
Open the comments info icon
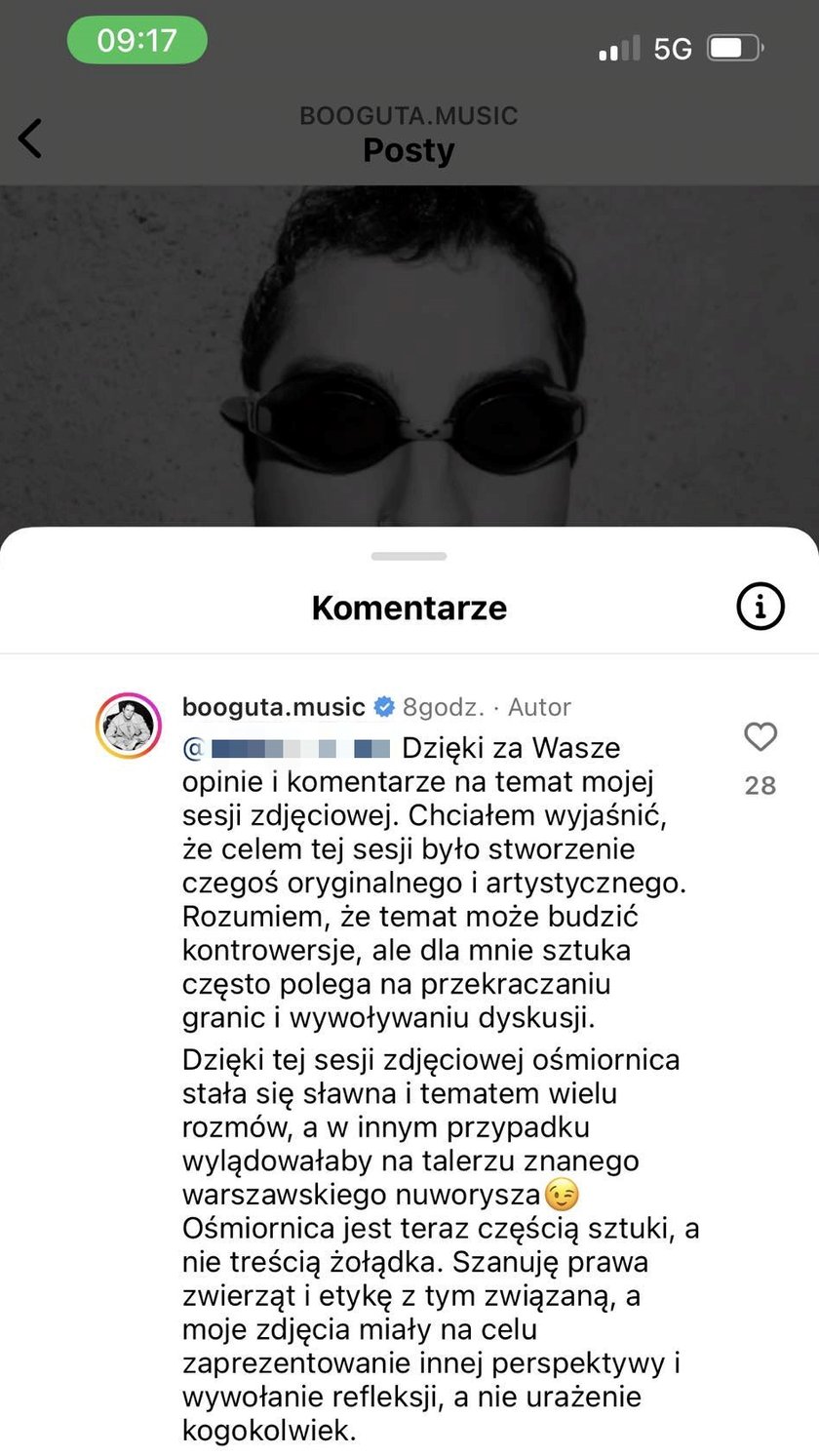pos(760,607)
